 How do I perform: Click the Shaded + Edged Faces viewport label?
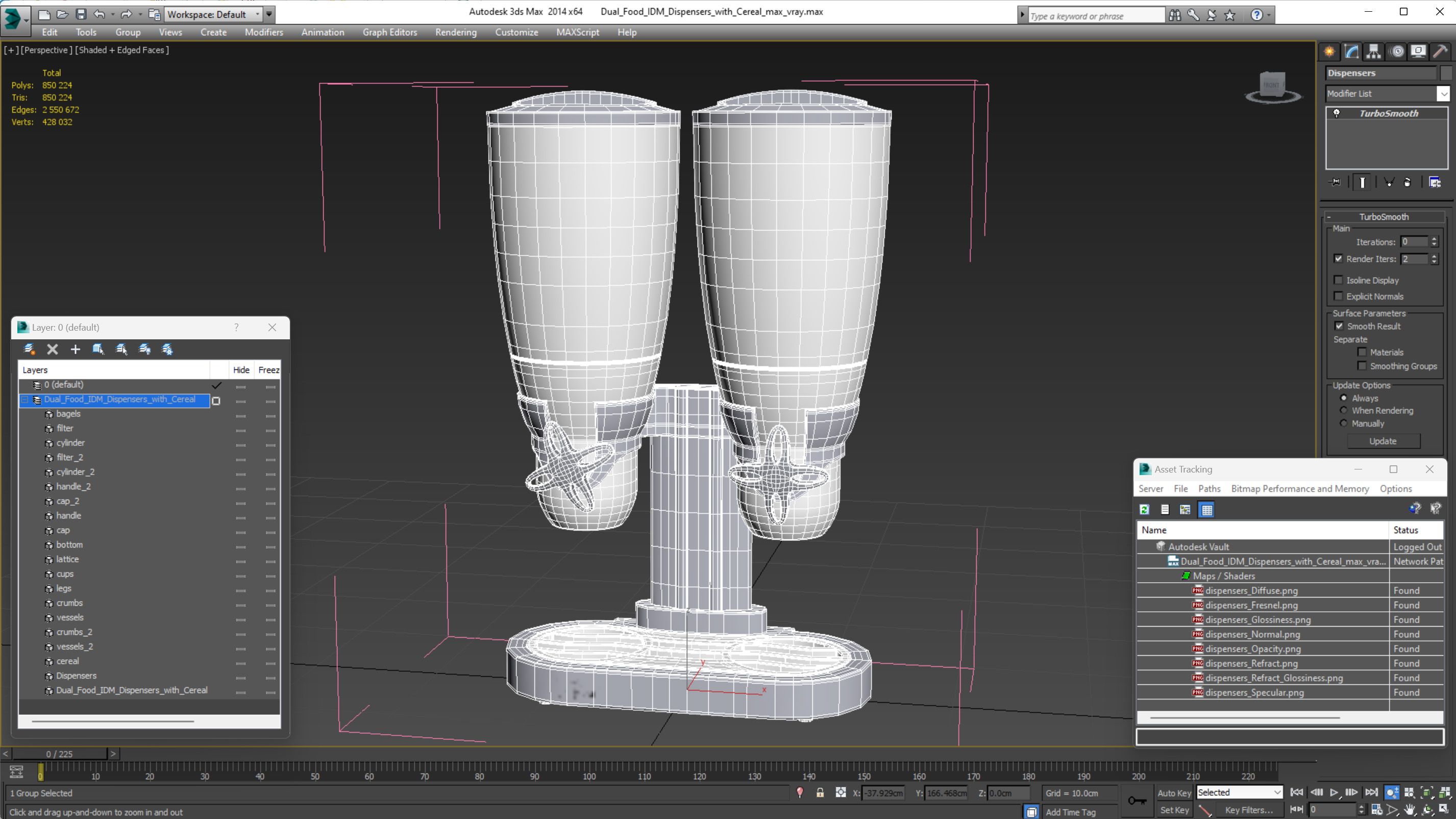(x=122, y=49)
